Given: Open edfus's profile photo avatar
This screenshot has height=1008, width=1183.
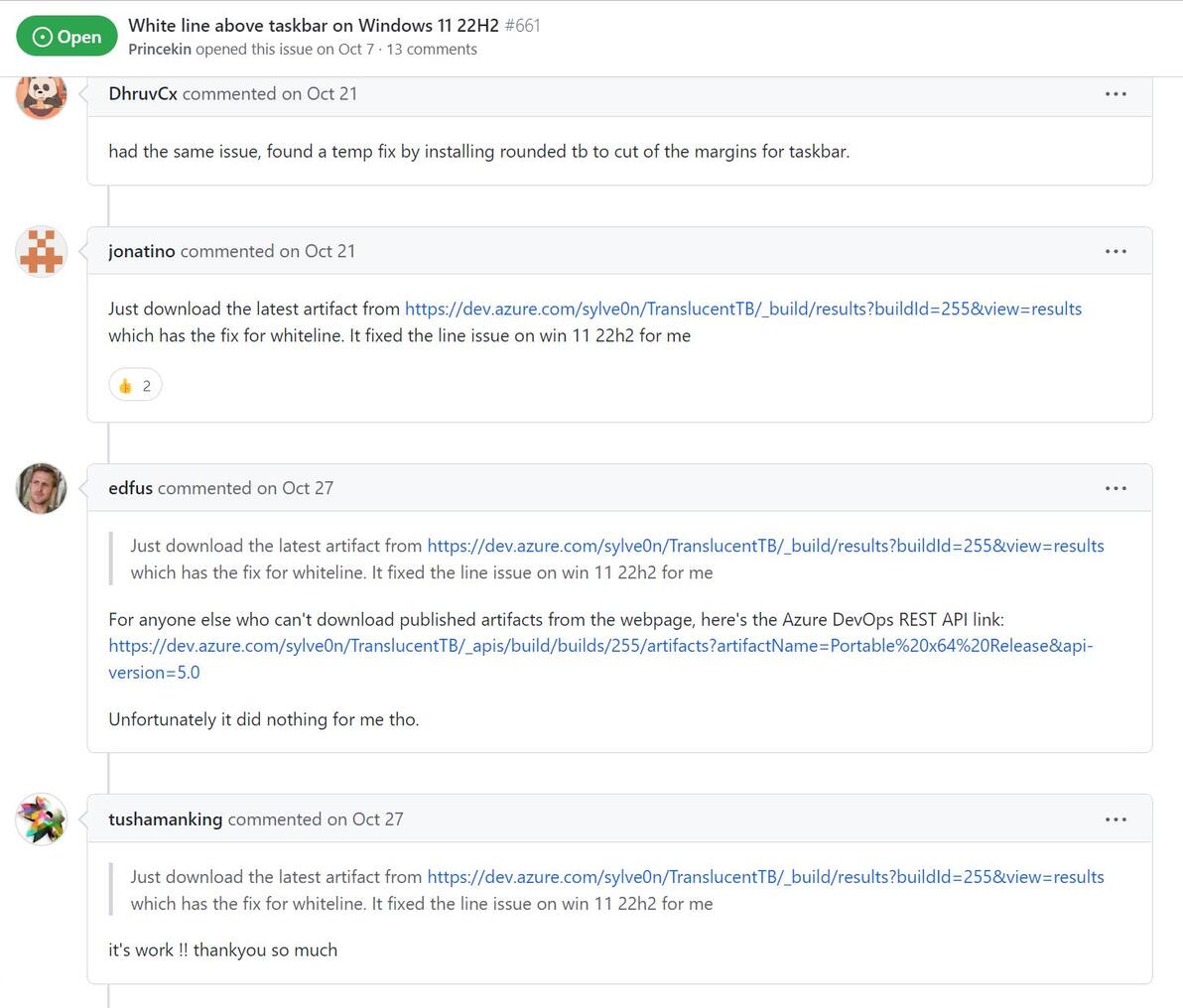Looking at the screenshot, I should pyautogui.click(x=42, y=488).
